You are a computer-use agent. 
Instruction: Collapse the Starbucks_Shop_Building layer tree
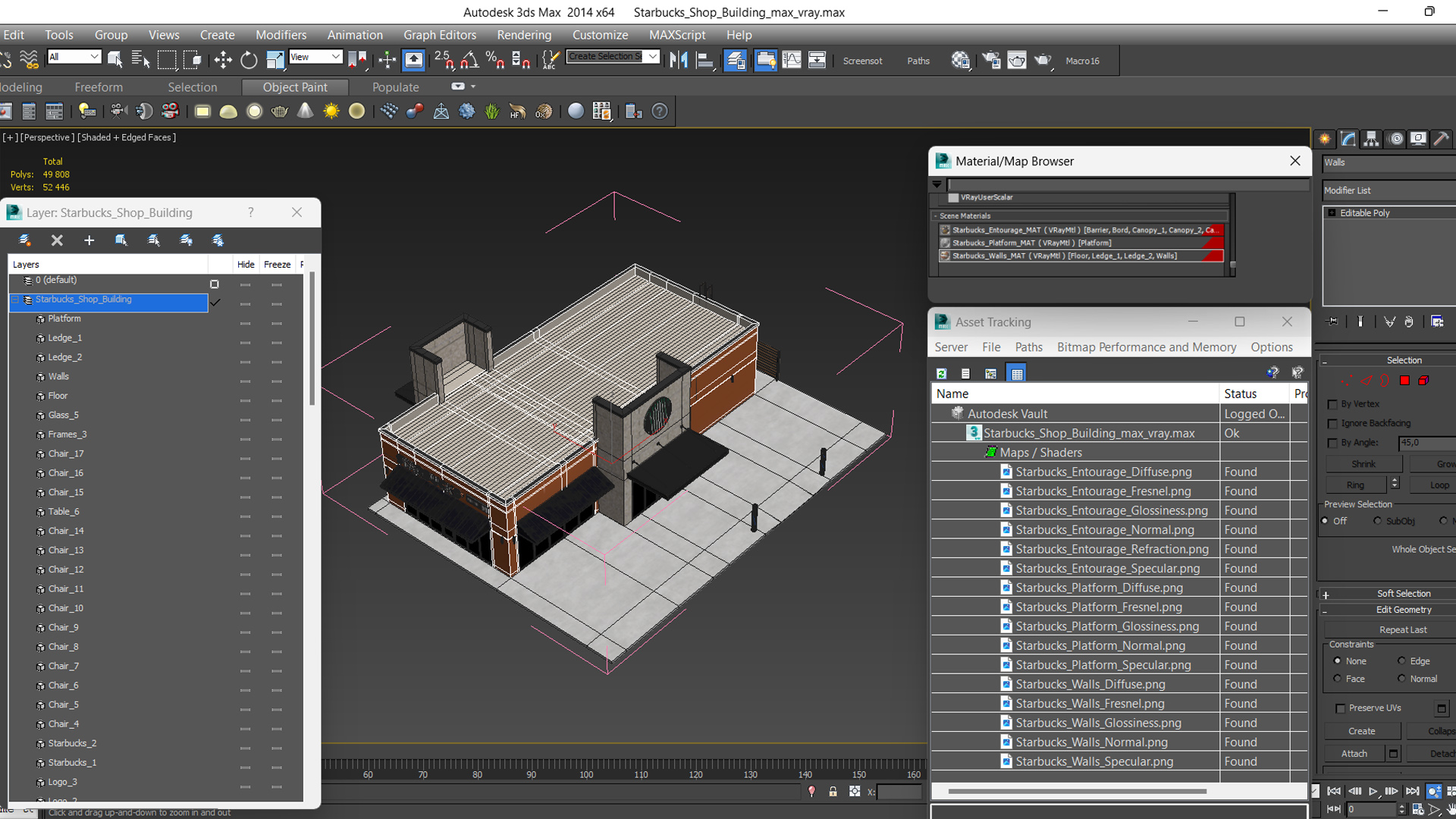14,300
